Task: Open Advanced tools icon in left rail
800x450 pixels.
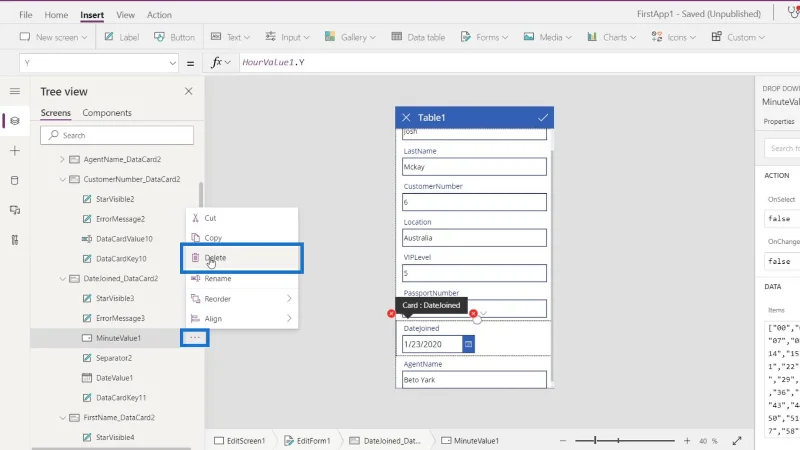Action: point(15,240)
